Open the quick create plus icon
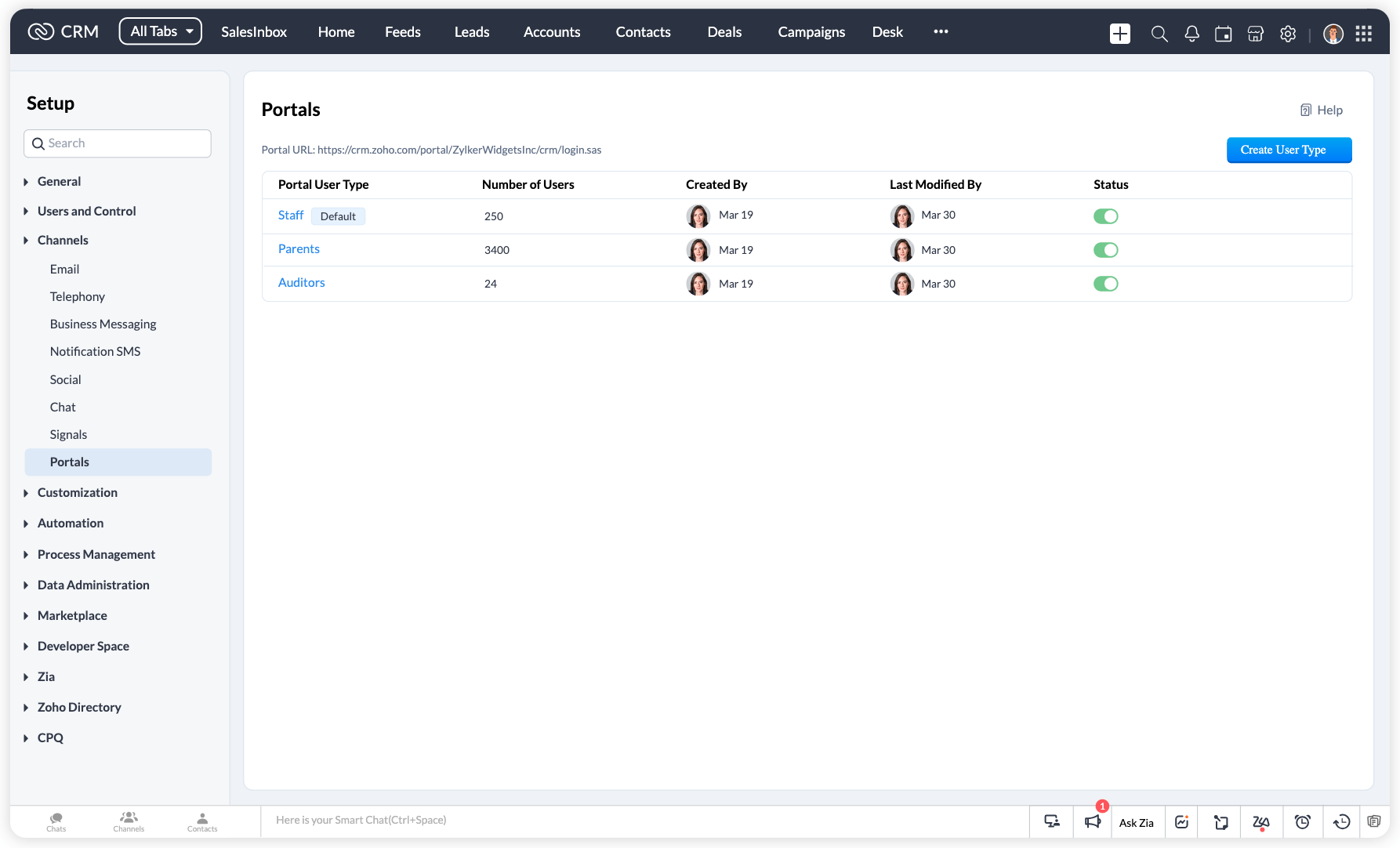Viewport: 1400px width, 848px height. [1120, 33]
